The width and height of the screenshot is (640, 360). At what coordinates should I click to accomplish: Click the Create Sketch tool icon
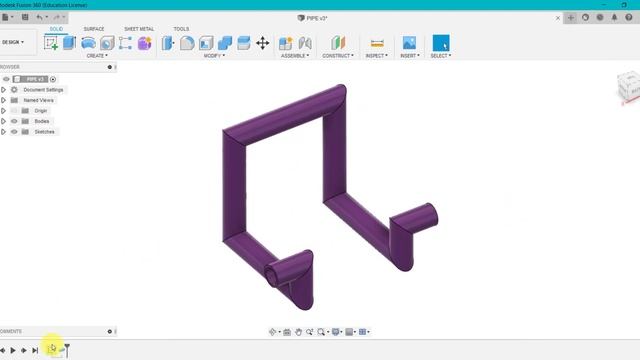click(51, 43)
